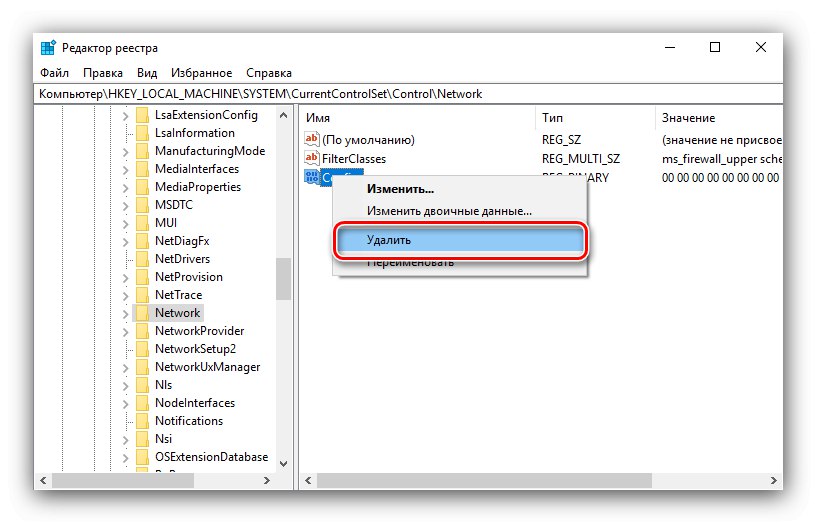Click the registry path address bar
Image resolution: width=816 pixels, height=523 pixels.
(408, 94)
